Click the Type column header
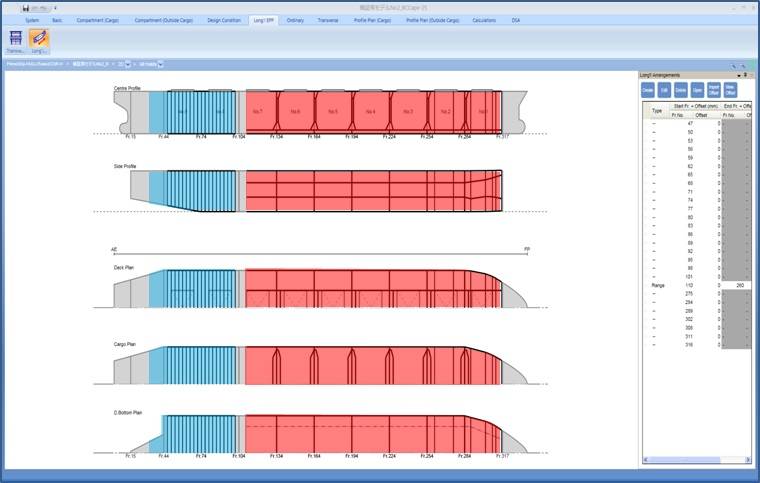Viewport: 760px width, 483px height. coord(657,111)
